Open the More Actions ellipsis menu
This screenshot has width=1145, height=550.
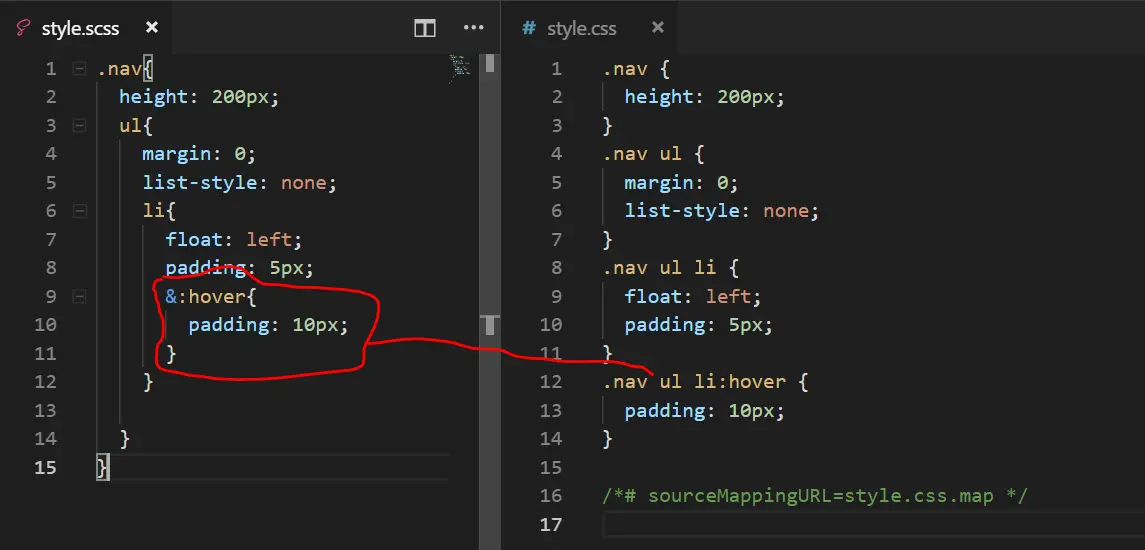coord(474,28)
